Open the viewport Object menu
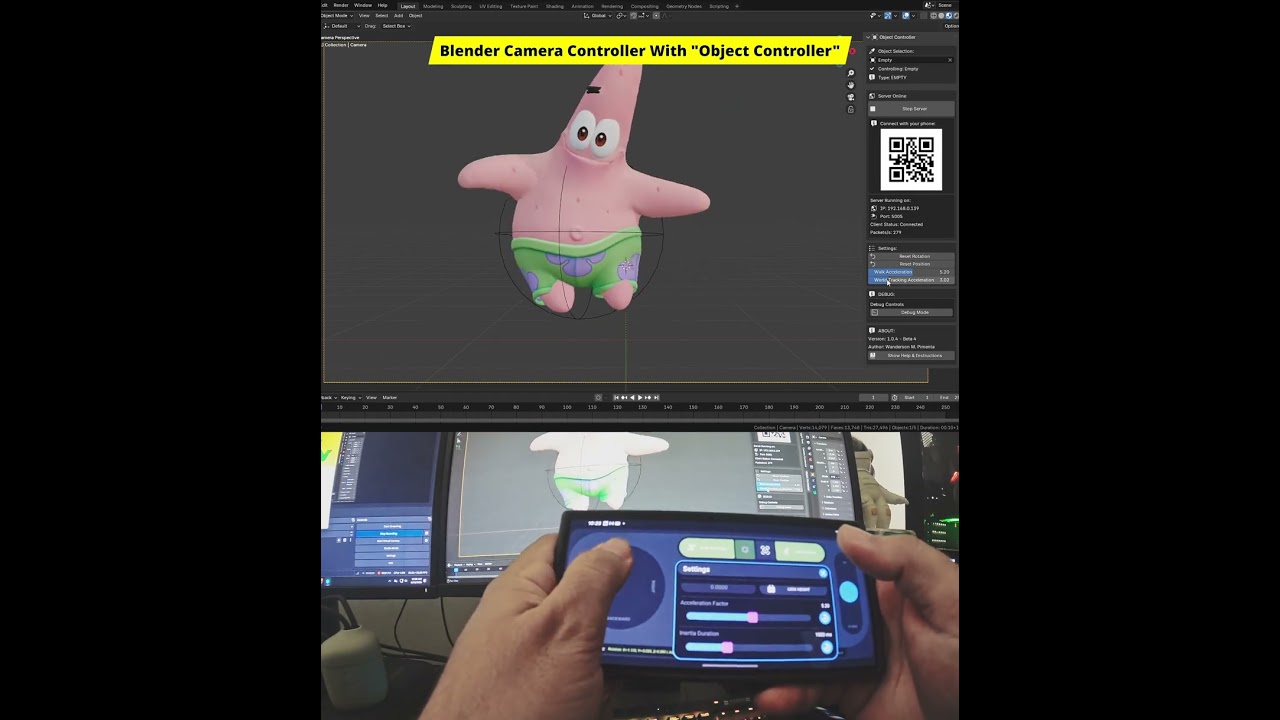The height and width of the screenshot is (720, 1280). pos(415,15)
